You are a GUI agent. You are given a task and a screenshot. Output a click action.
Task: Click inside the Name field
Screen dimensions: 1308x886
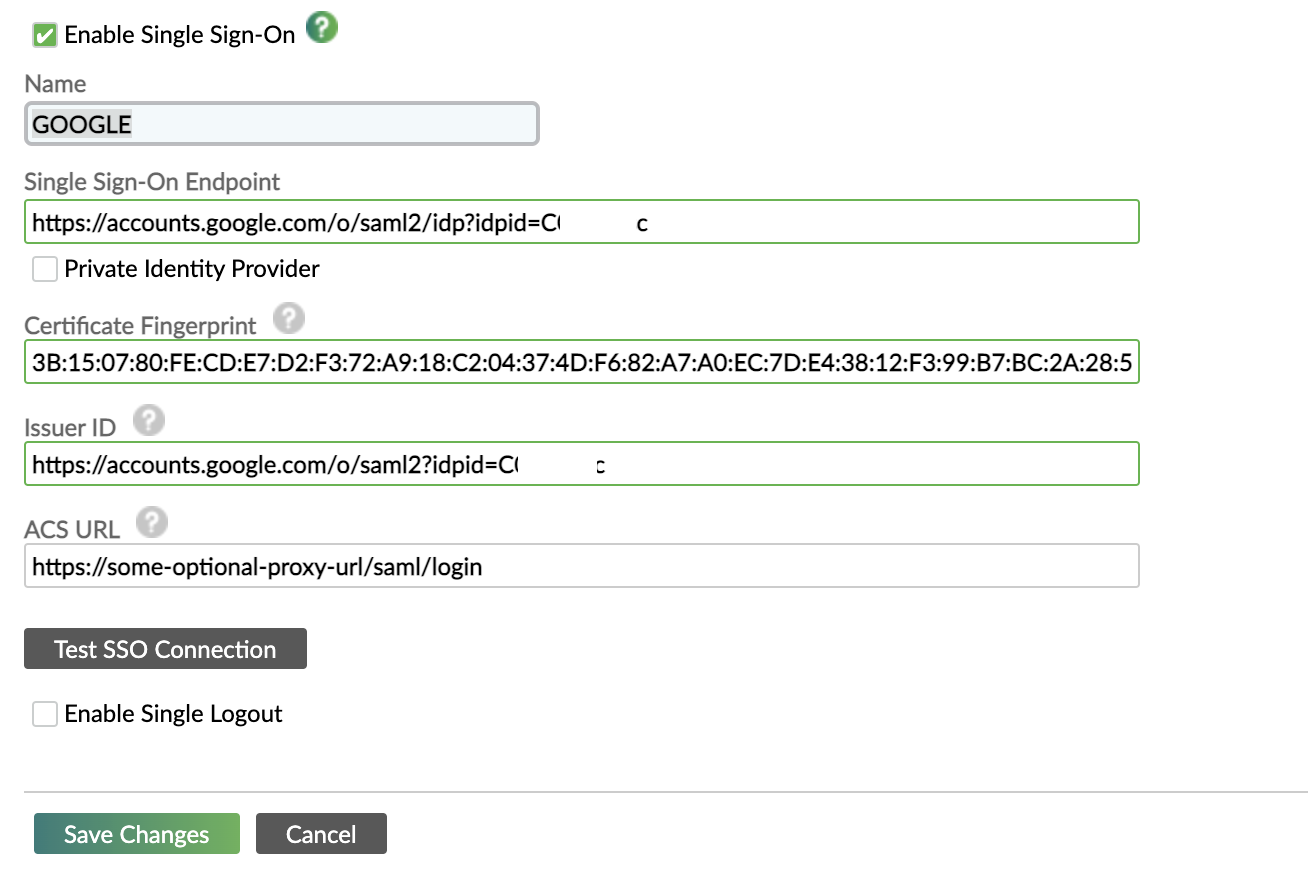(280, 123)
